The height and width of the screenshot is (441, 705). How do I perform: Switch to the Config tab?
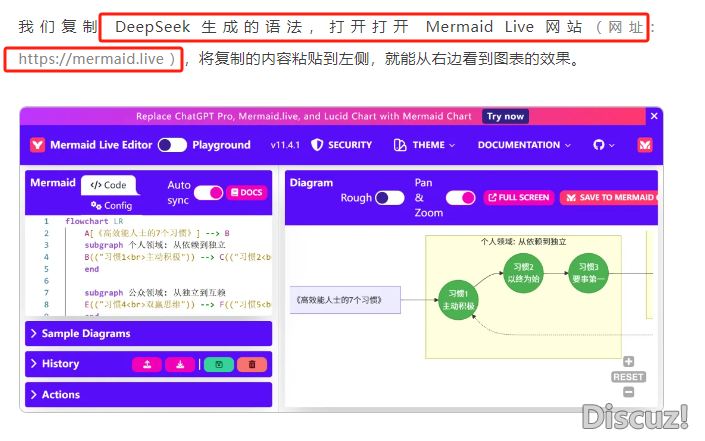click(111, 205)
